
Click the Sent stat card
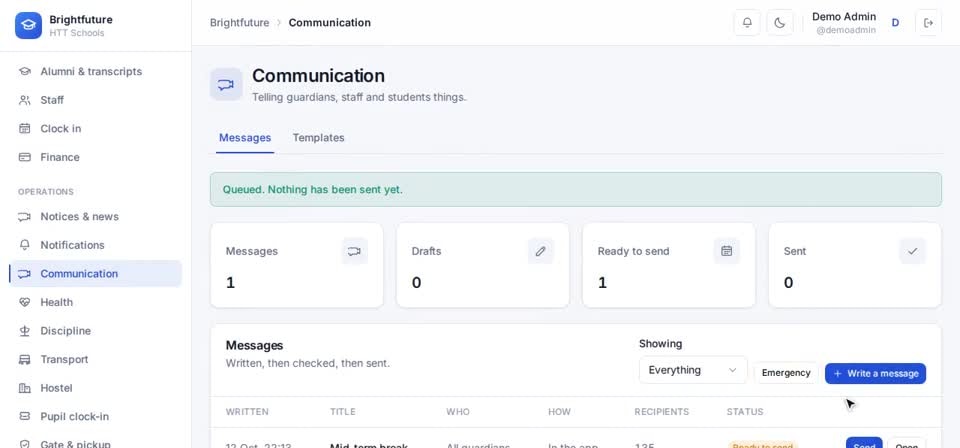pyautogui.click(x=855, y=265)
